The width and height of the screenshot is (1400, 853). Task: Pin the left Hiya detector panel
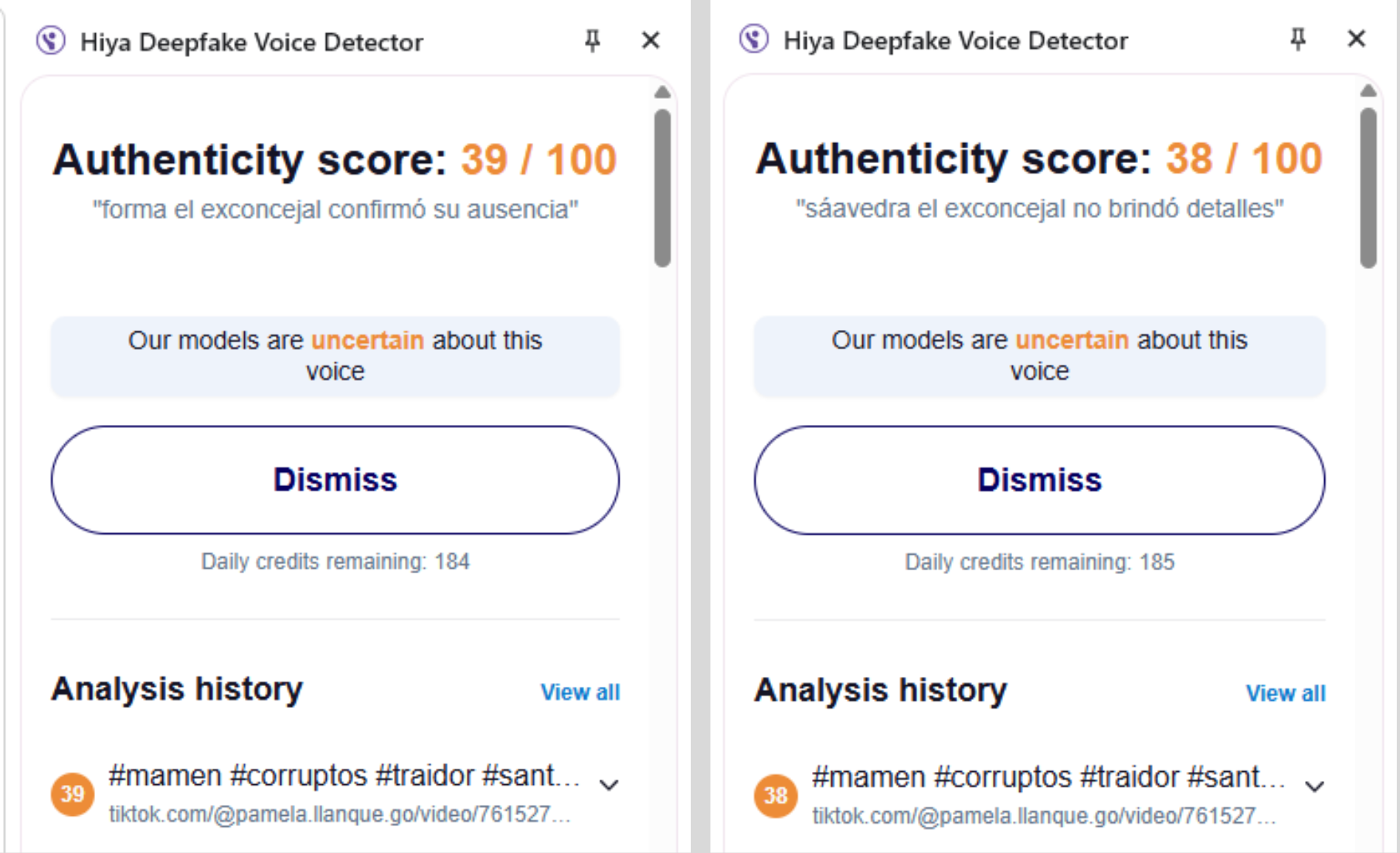coord(593,40)
